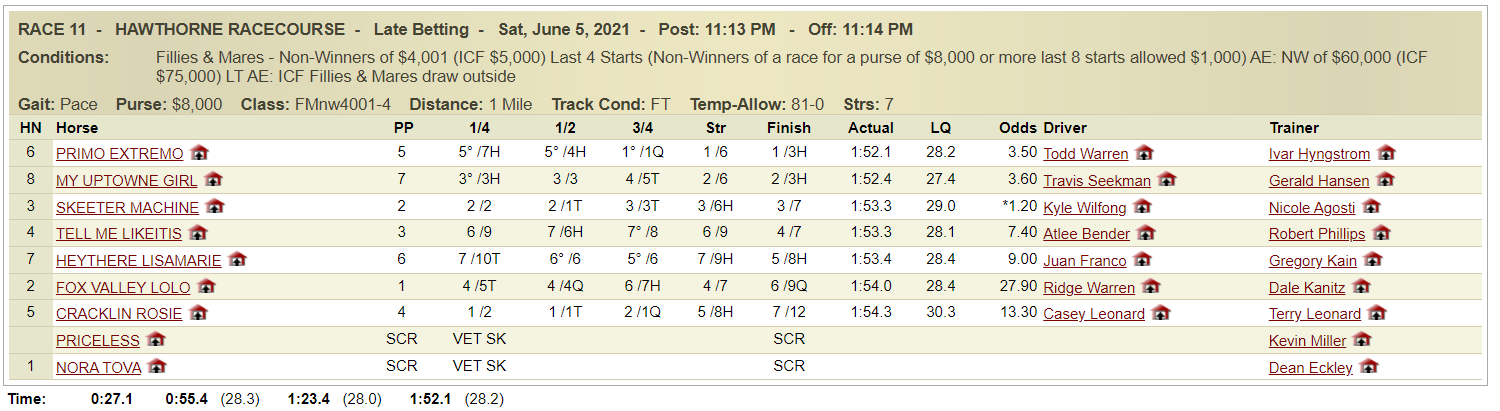1500x411 pixels.
Task: View driver Kyle Wilfong profile
Action: coord(1085,208)
